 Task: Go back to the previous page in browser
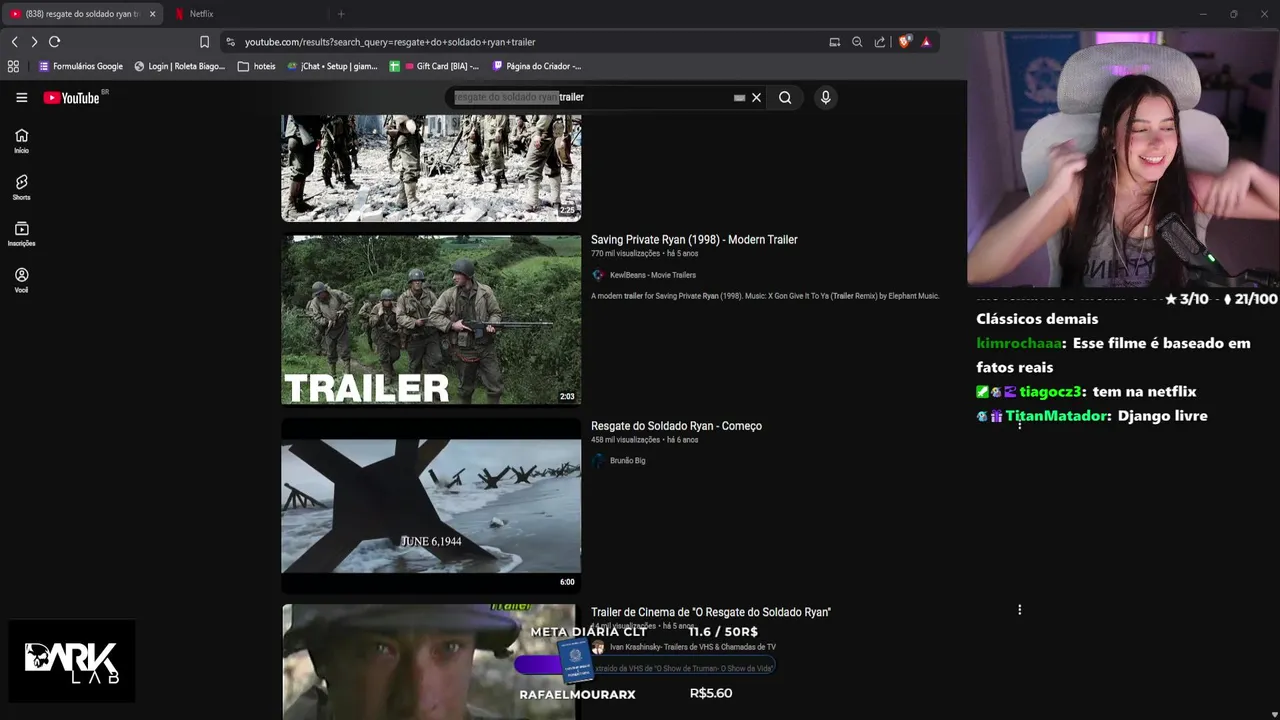click(x=14, y=42)
